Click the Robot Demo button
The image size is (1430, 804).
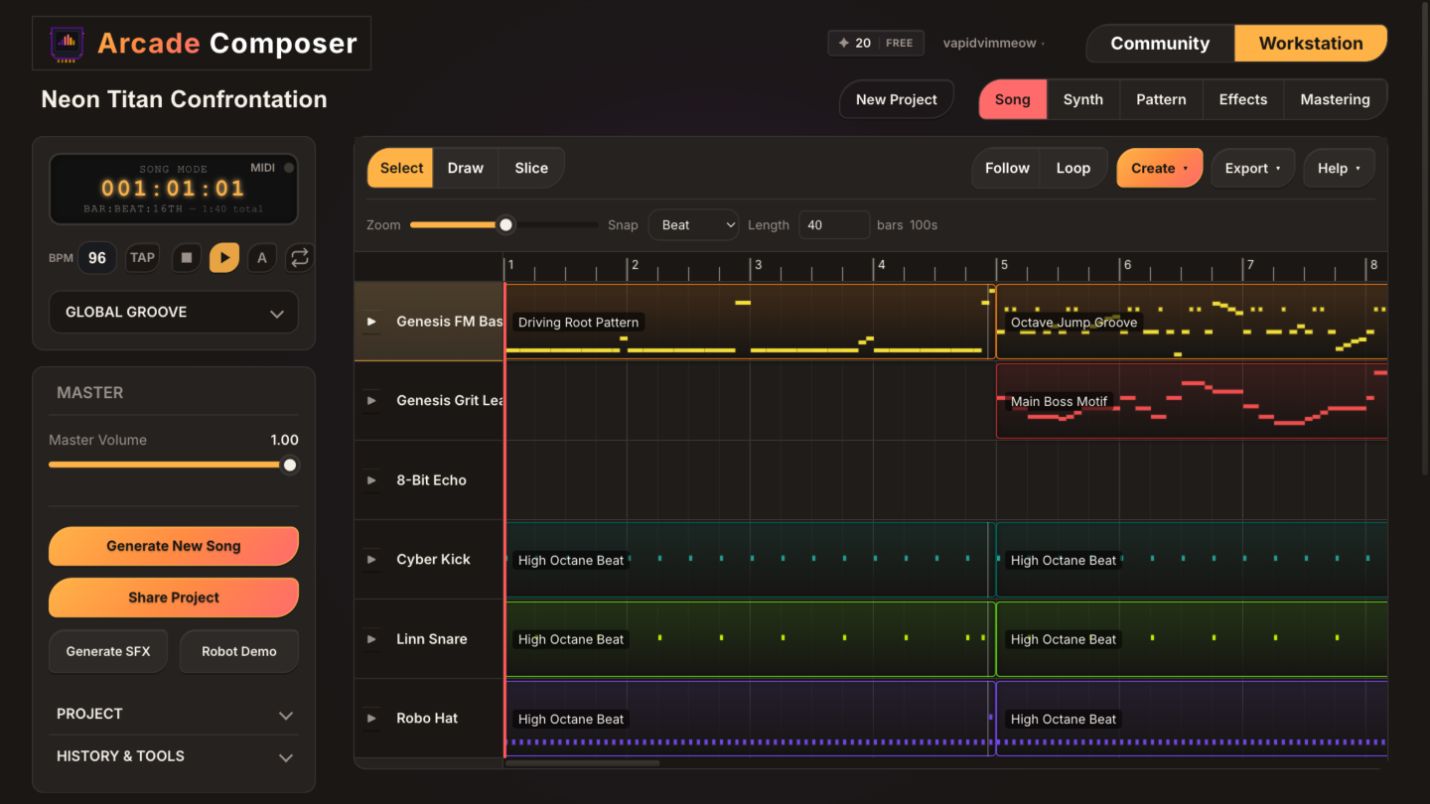pyautogui.click(x=239, y=651)
